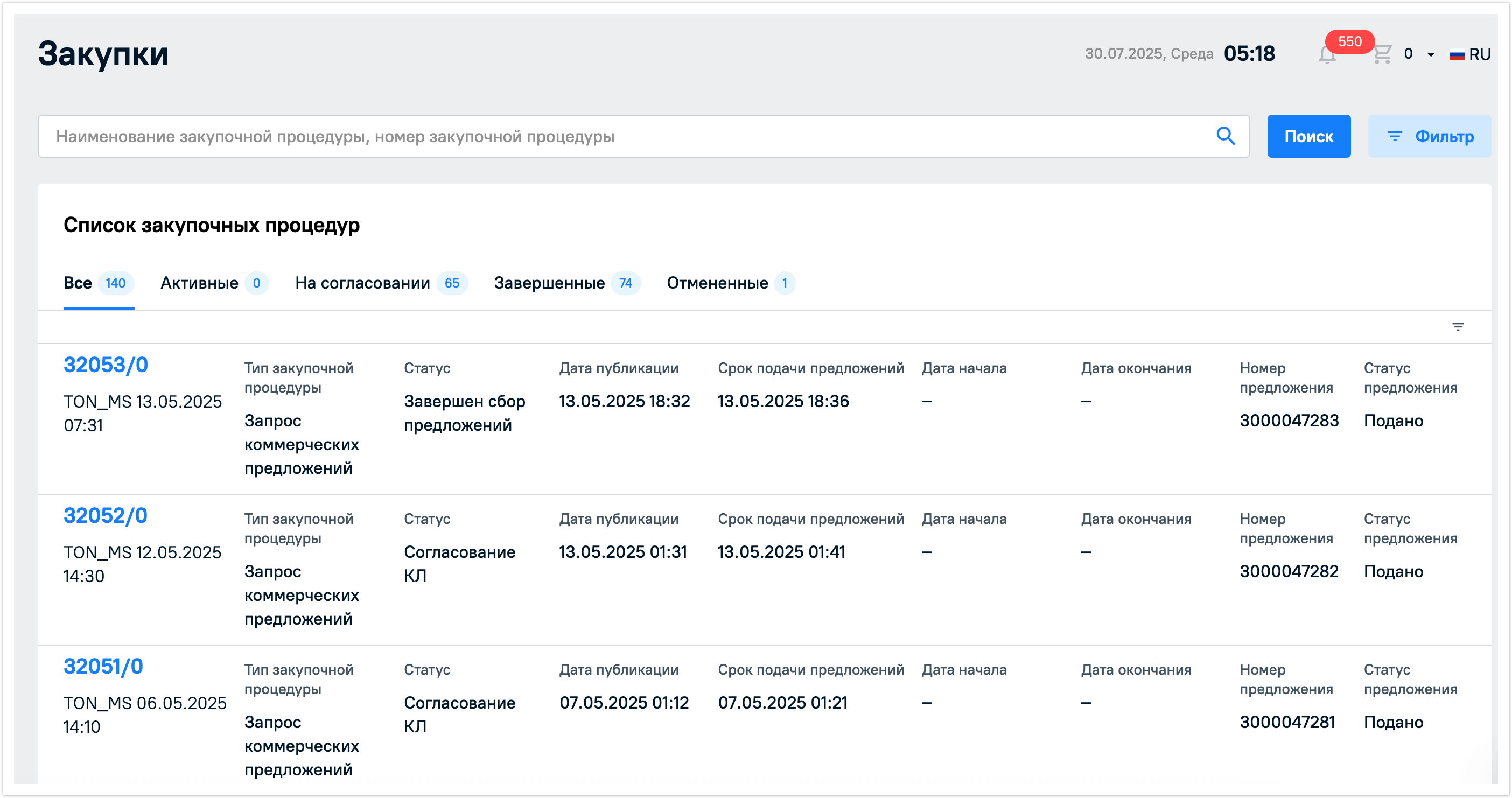
Task: Open the shopping cart icon
Action: (1382, 54)
